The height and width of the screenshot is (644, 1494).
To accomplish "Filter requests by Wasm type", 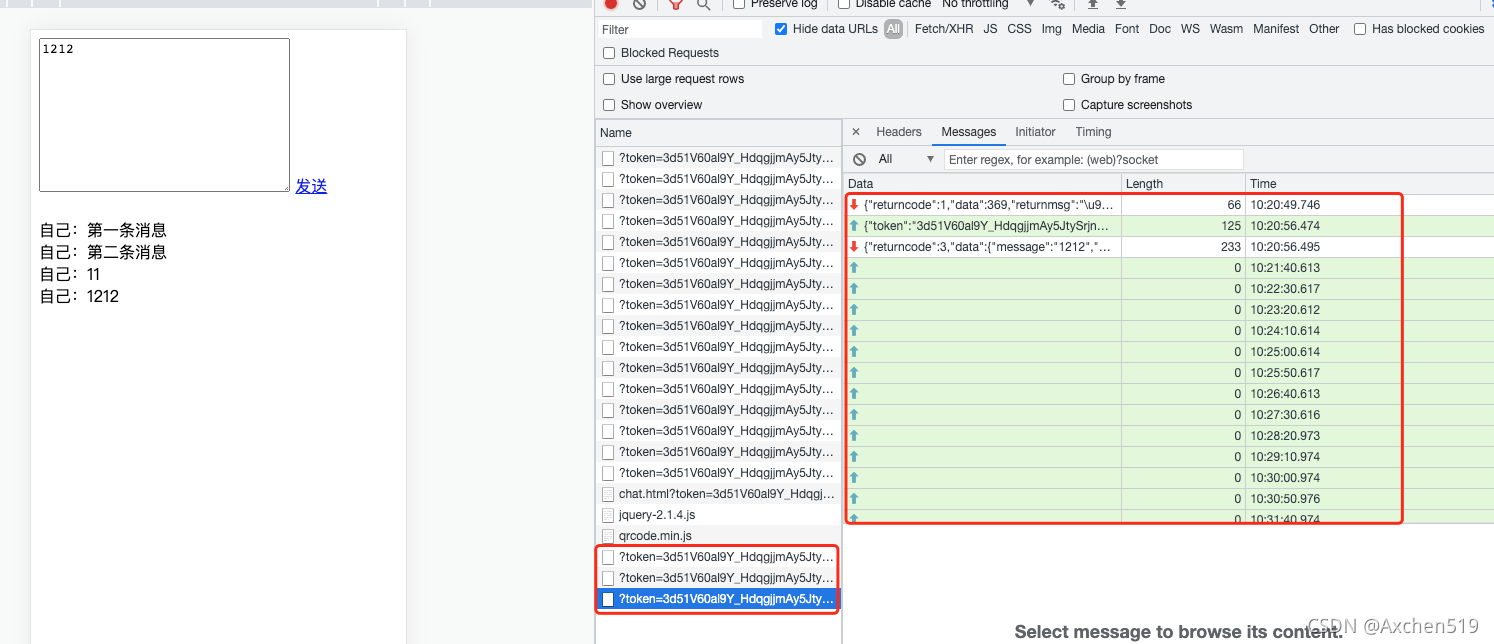I will 1226,29.
